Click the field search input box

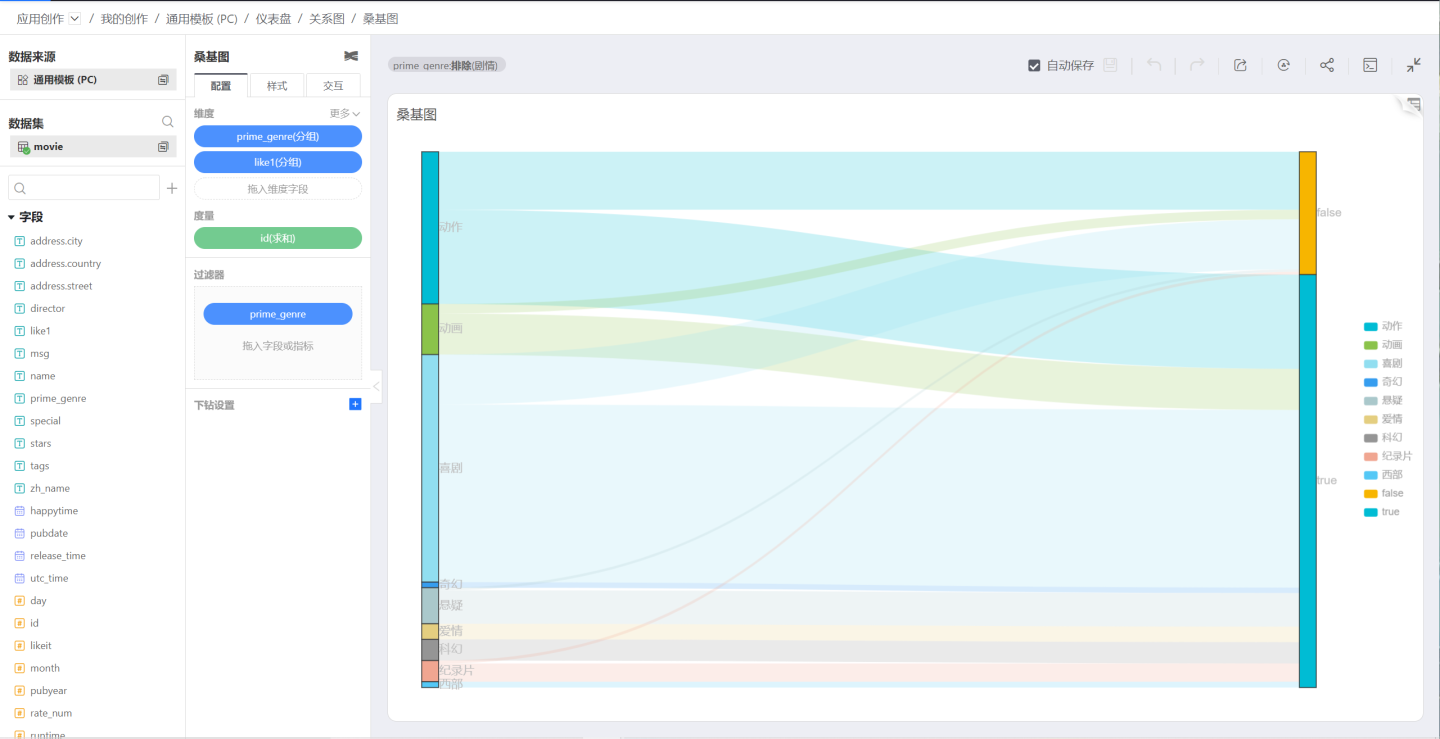pos(84,188)
